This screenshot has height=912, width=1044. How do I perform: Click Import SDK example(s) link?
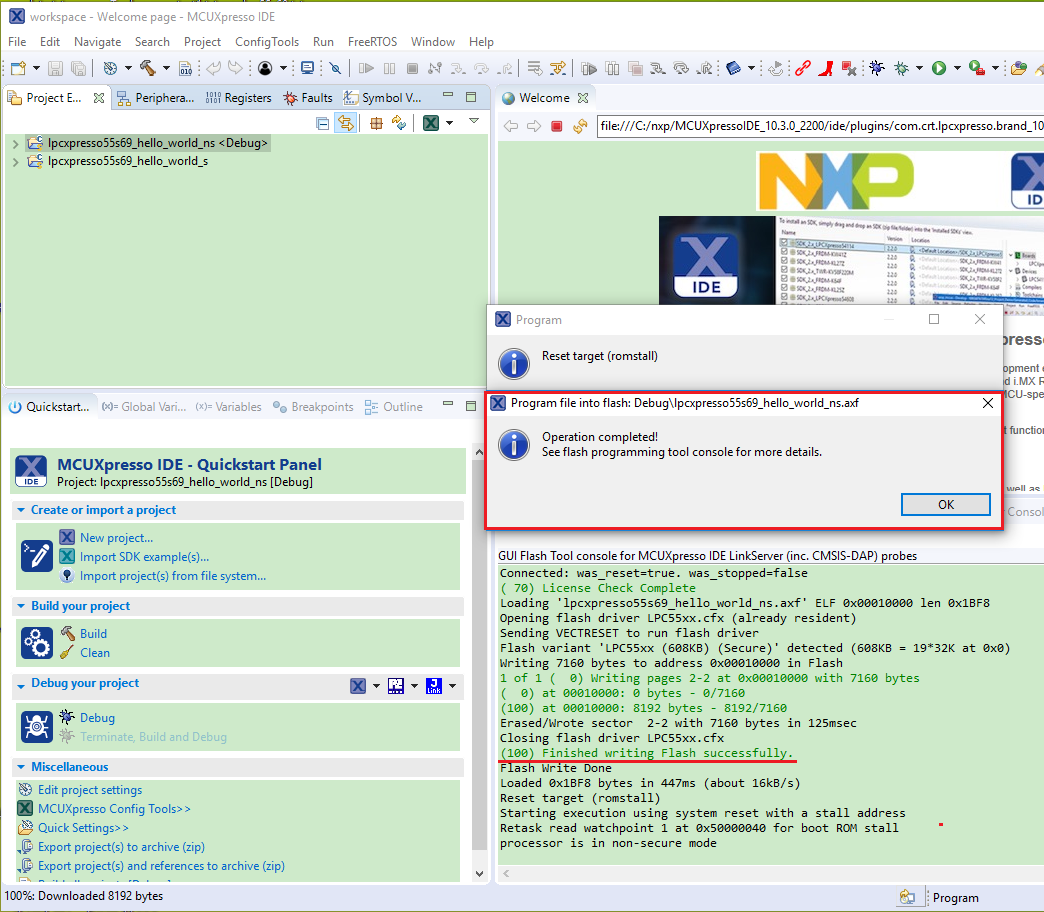pyautogui.click(x=144, y=557)
